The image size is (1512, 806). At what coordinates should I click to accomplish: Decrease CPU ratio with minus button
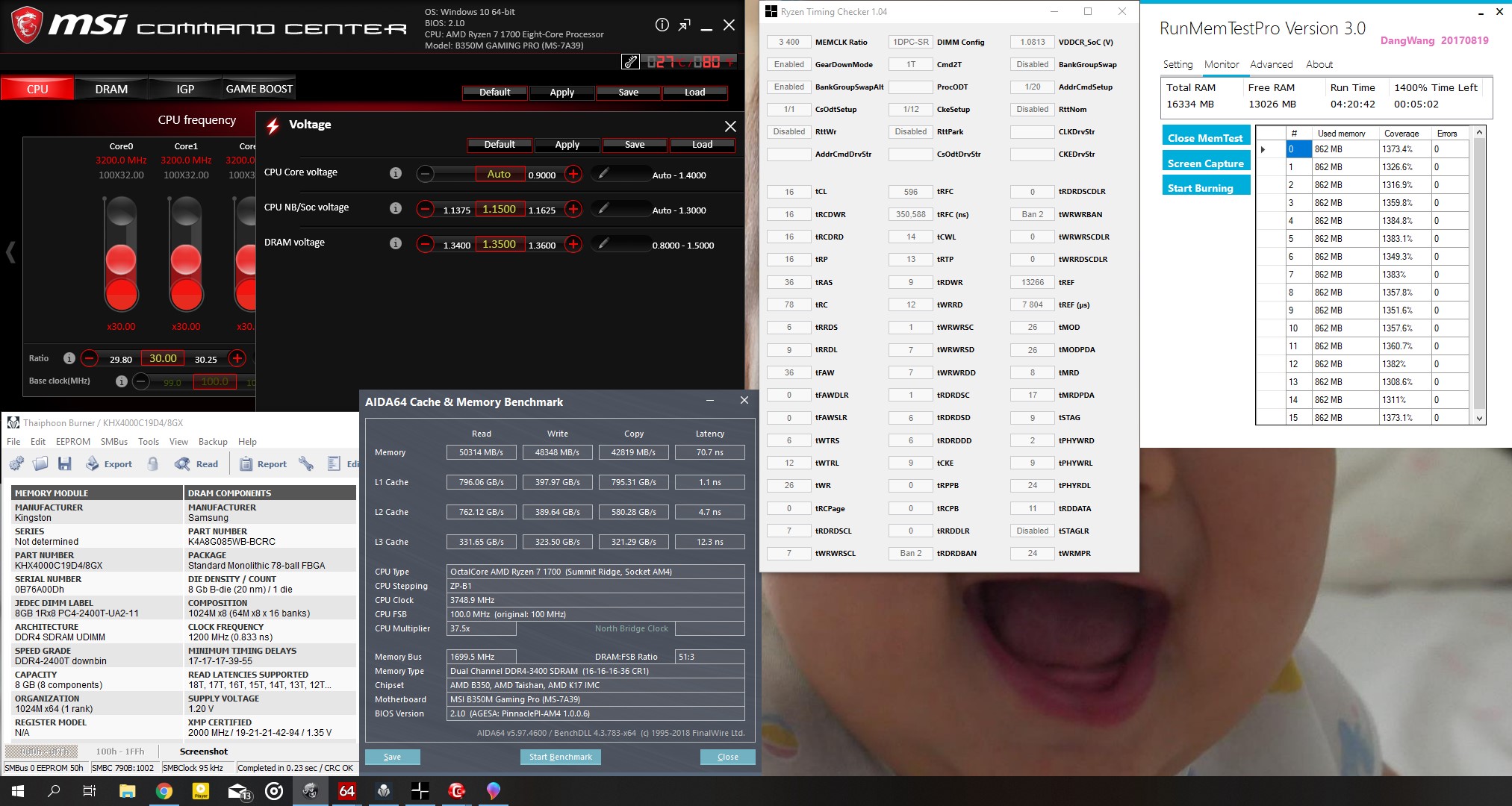click(x=90, y=358)
